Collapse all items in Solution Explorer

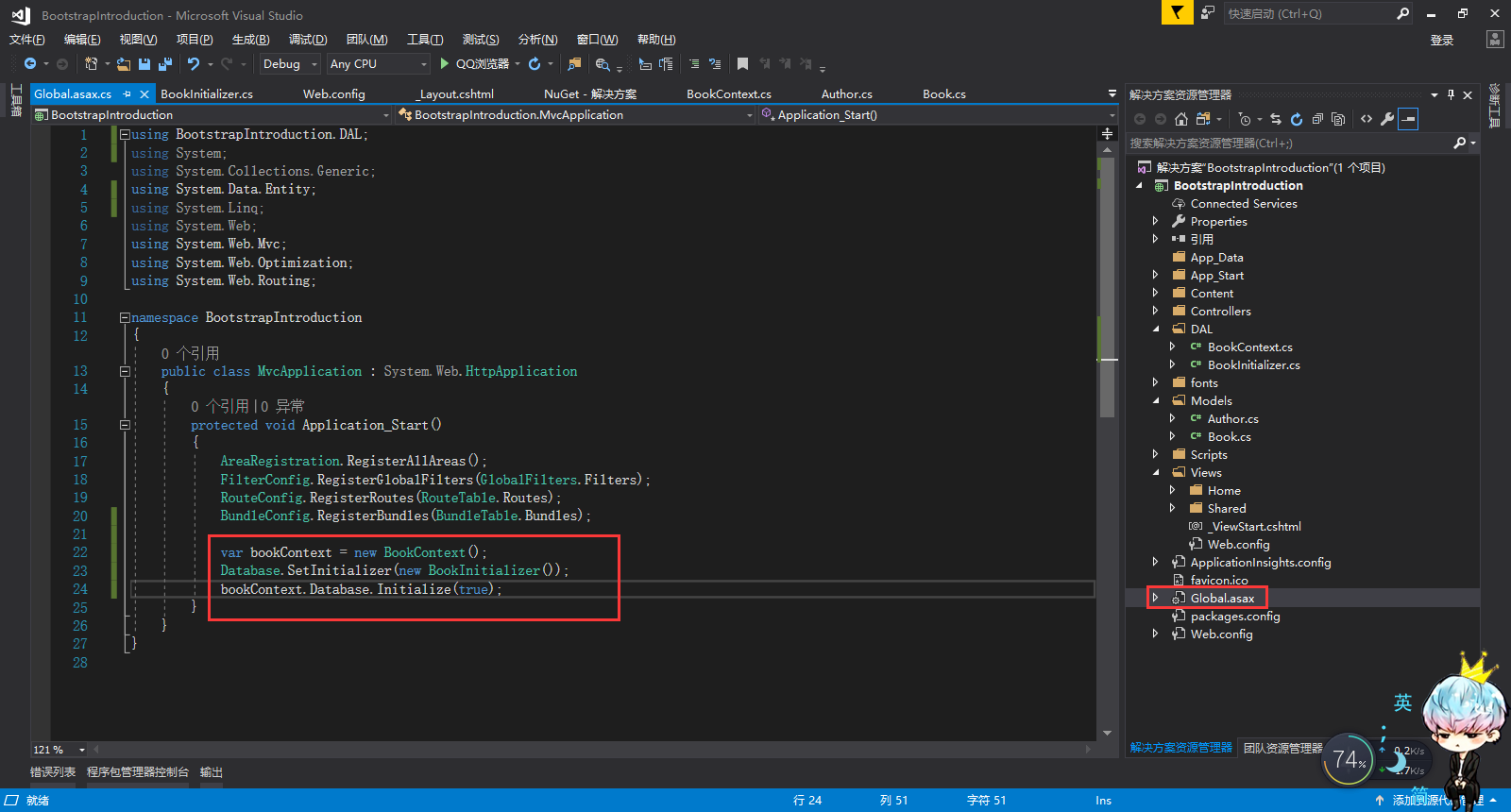click(x=1316, y=119)
